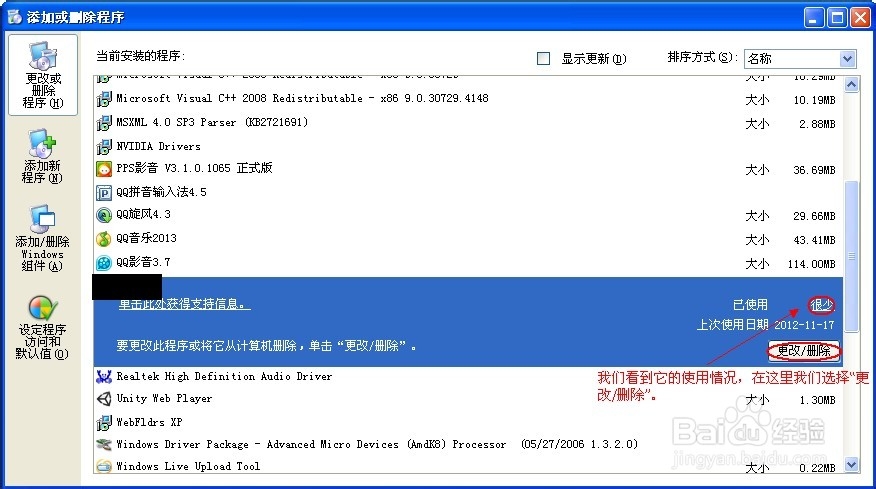876x489 pixels.
Task: Select the WebFldrs XP entry
Action: click(x=468, y=422)
